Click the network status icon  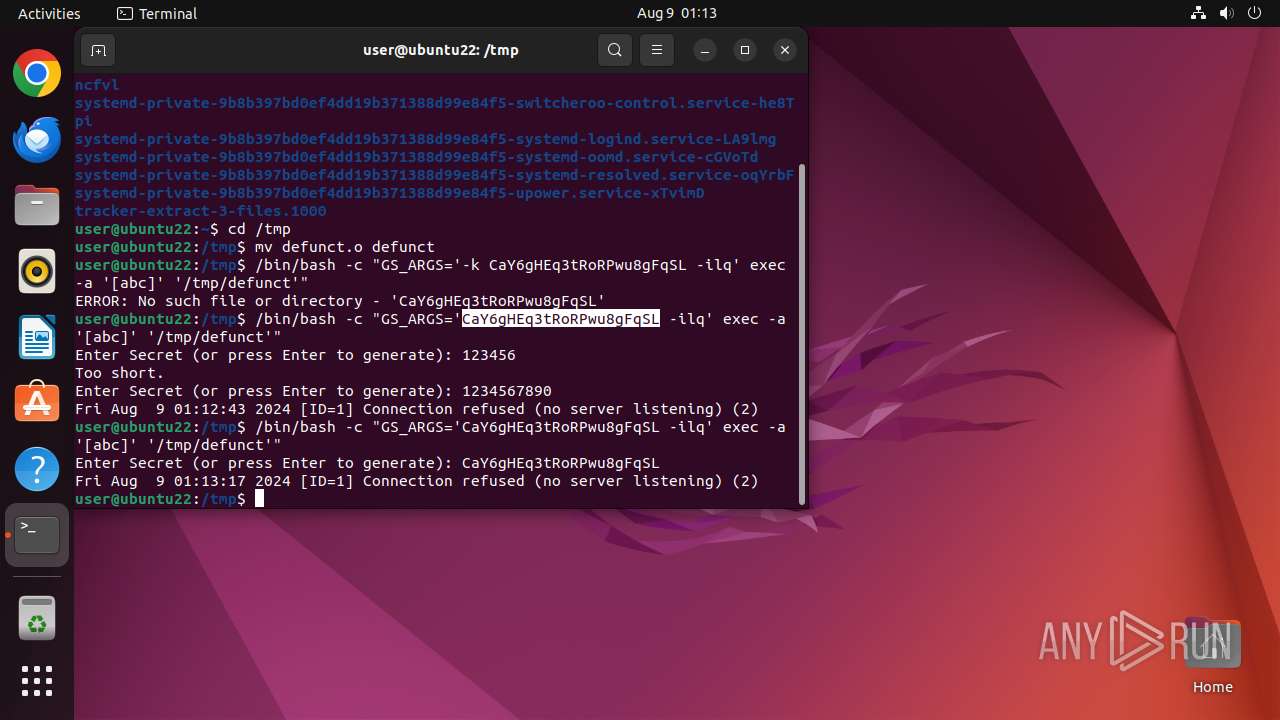click(1199, 13)
